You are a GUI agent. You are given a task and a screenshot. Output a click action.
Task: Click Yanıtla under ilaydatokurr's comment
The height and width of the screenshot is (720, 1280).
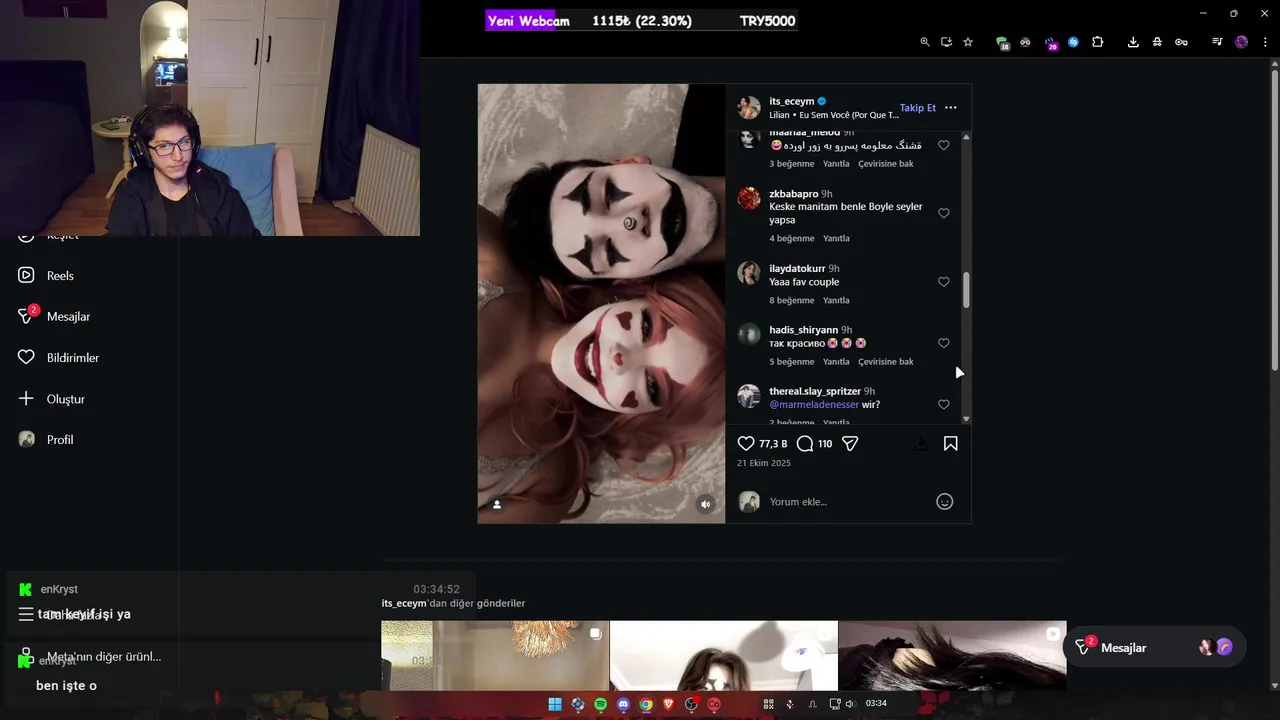[x=836, y=300]
